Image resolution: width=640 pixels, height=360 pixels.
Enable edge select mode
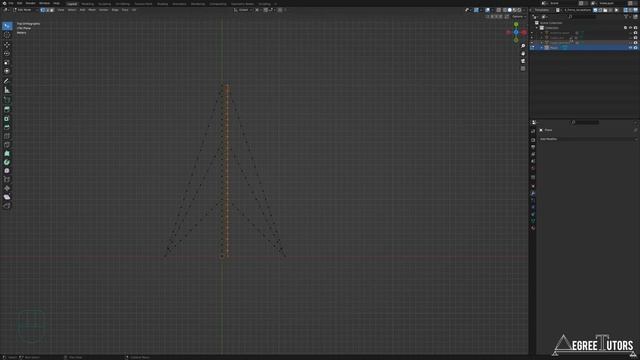click(47, 10)
